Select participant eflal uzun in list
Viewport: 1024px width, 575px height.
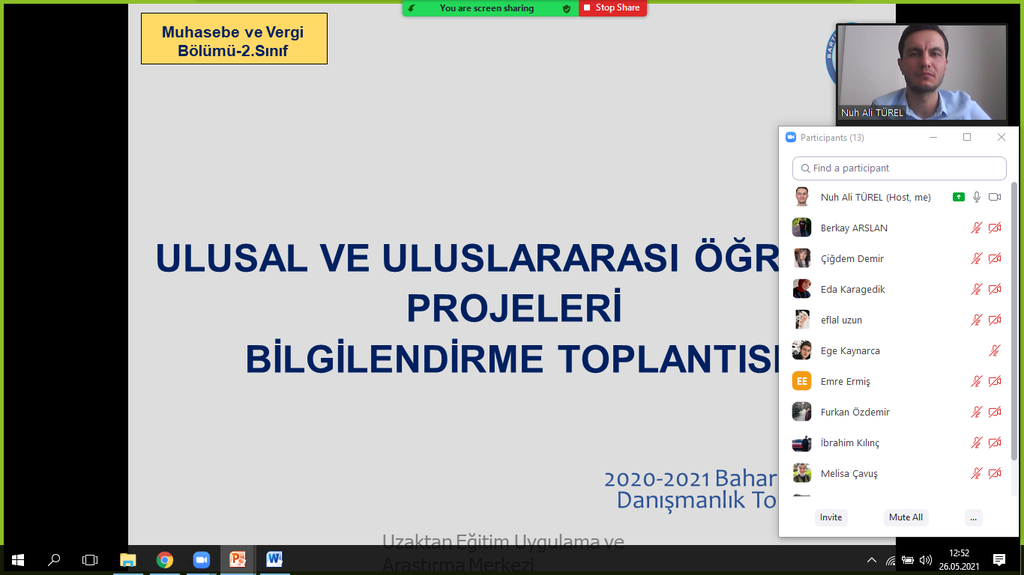click(895, 320)
